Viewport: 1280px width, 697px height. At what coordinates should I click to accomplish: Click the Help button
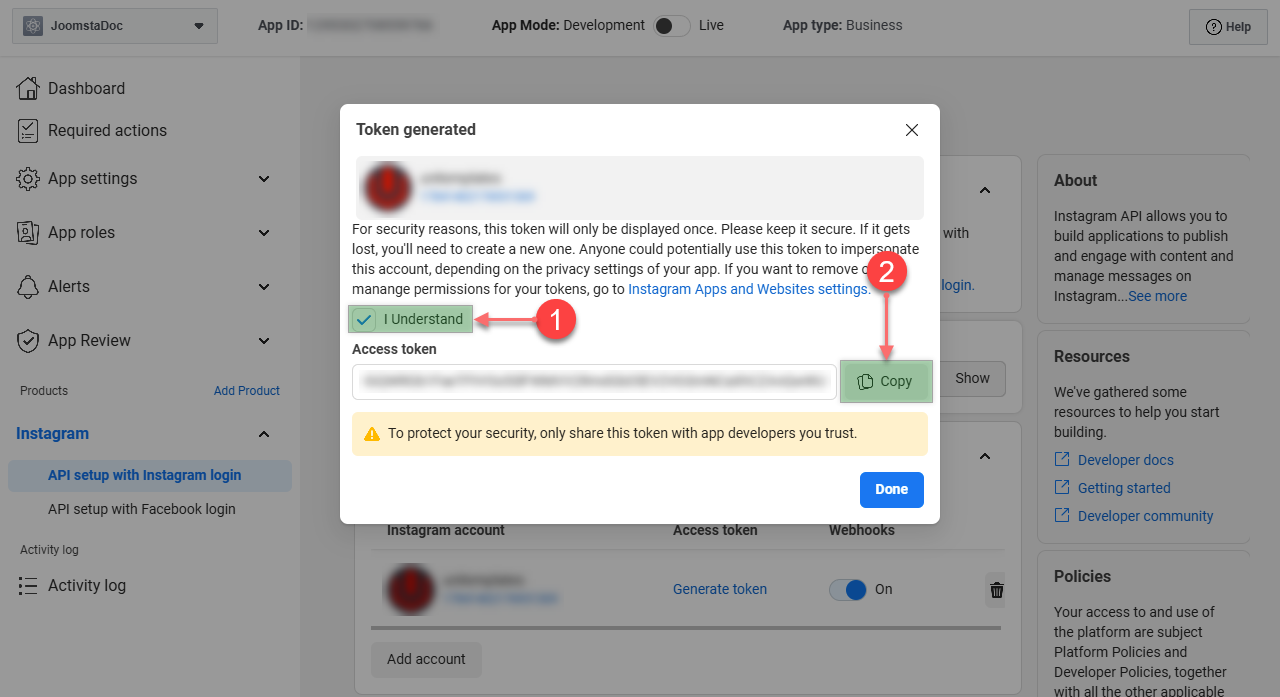tap(1228, 27)
